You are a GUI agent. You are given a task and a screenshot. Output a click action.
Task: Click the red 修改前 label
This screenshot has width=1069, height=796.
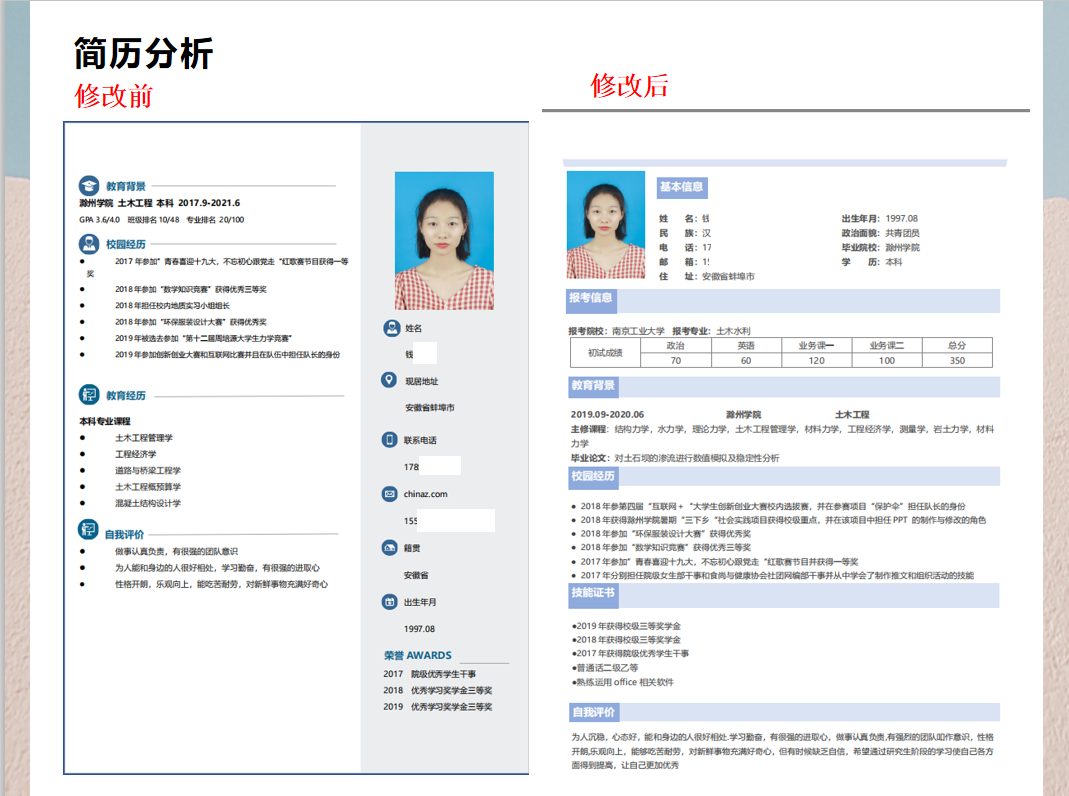click(114, 96)
